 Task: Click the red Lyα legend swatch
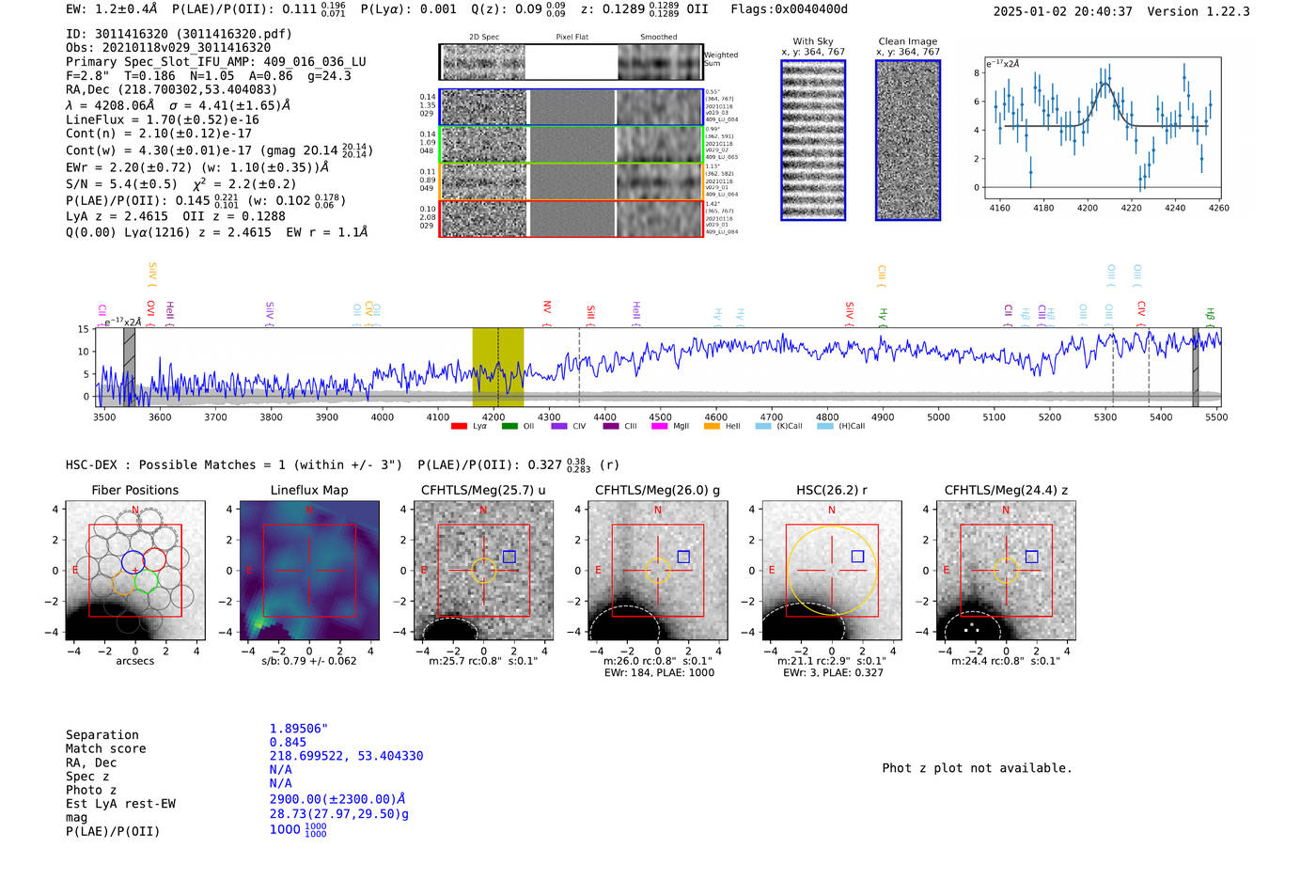point(459,427)
